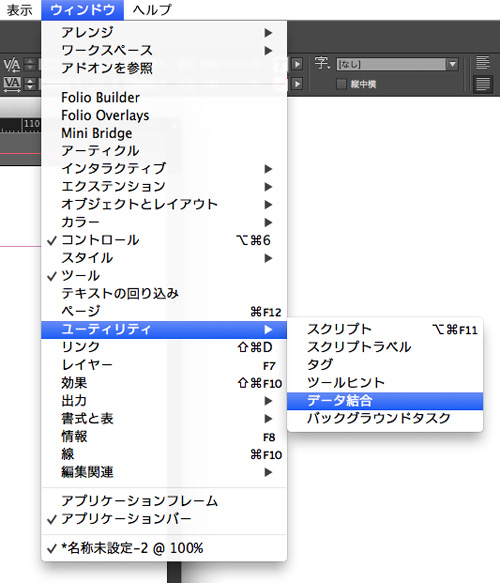Viewport: 500px width, 583px height.
Task: Open Mini Bridge panel
Action: [164, 133]
